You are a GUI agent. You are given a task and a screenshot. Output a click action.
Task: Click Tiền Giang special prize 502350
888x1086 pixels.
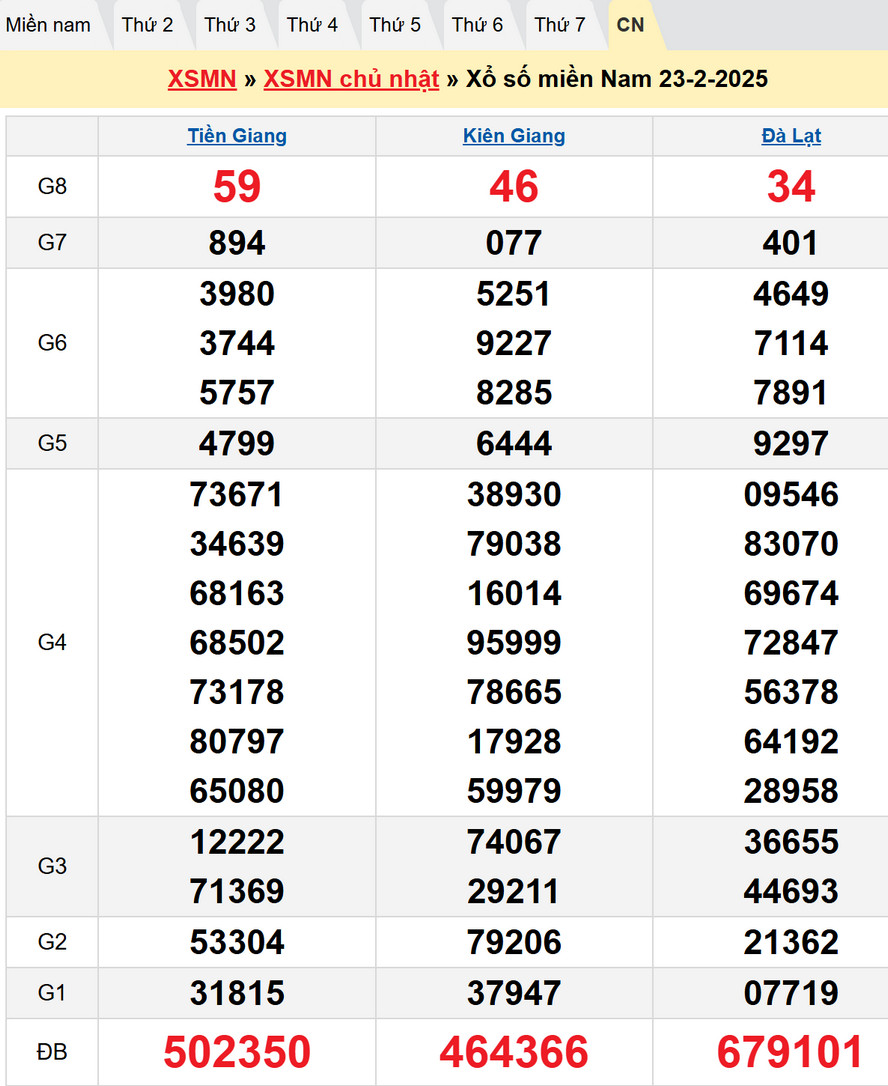coord(237,1052)
